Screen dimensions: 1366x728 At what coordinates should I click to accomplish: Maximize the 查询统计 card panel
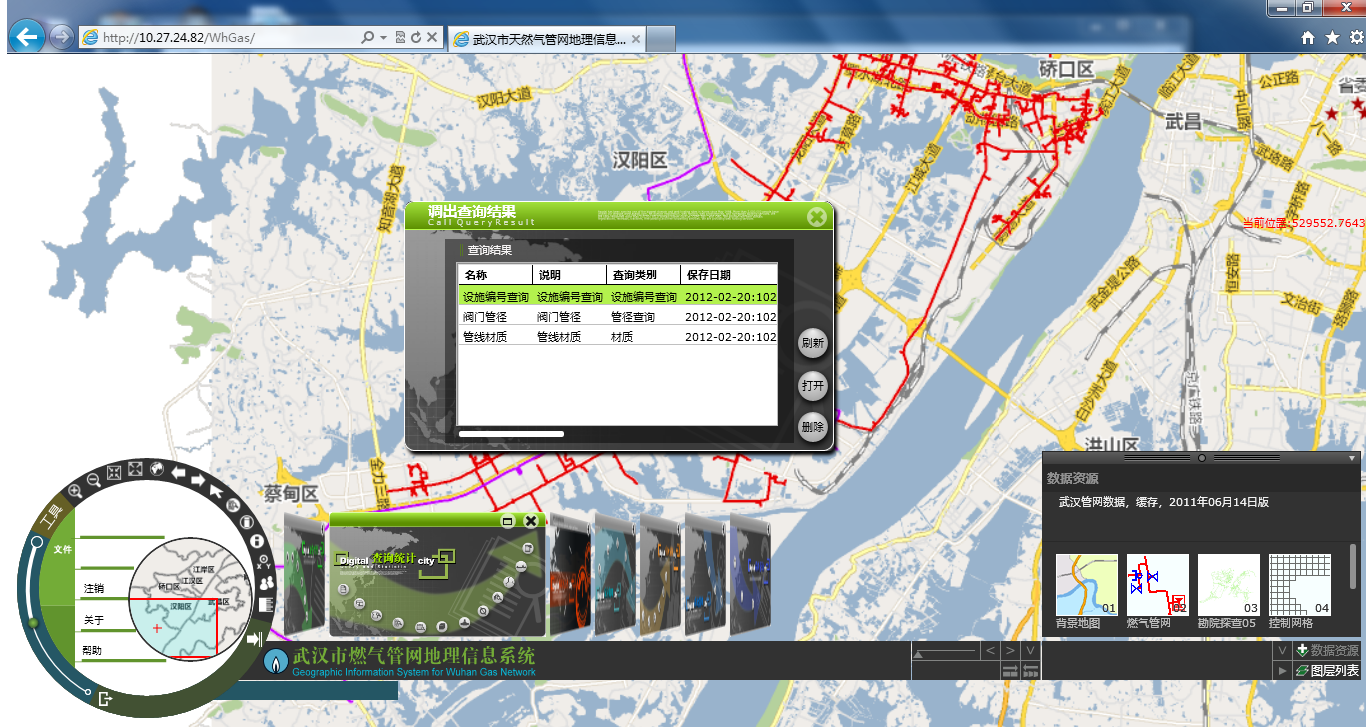[x=508, y=521]
